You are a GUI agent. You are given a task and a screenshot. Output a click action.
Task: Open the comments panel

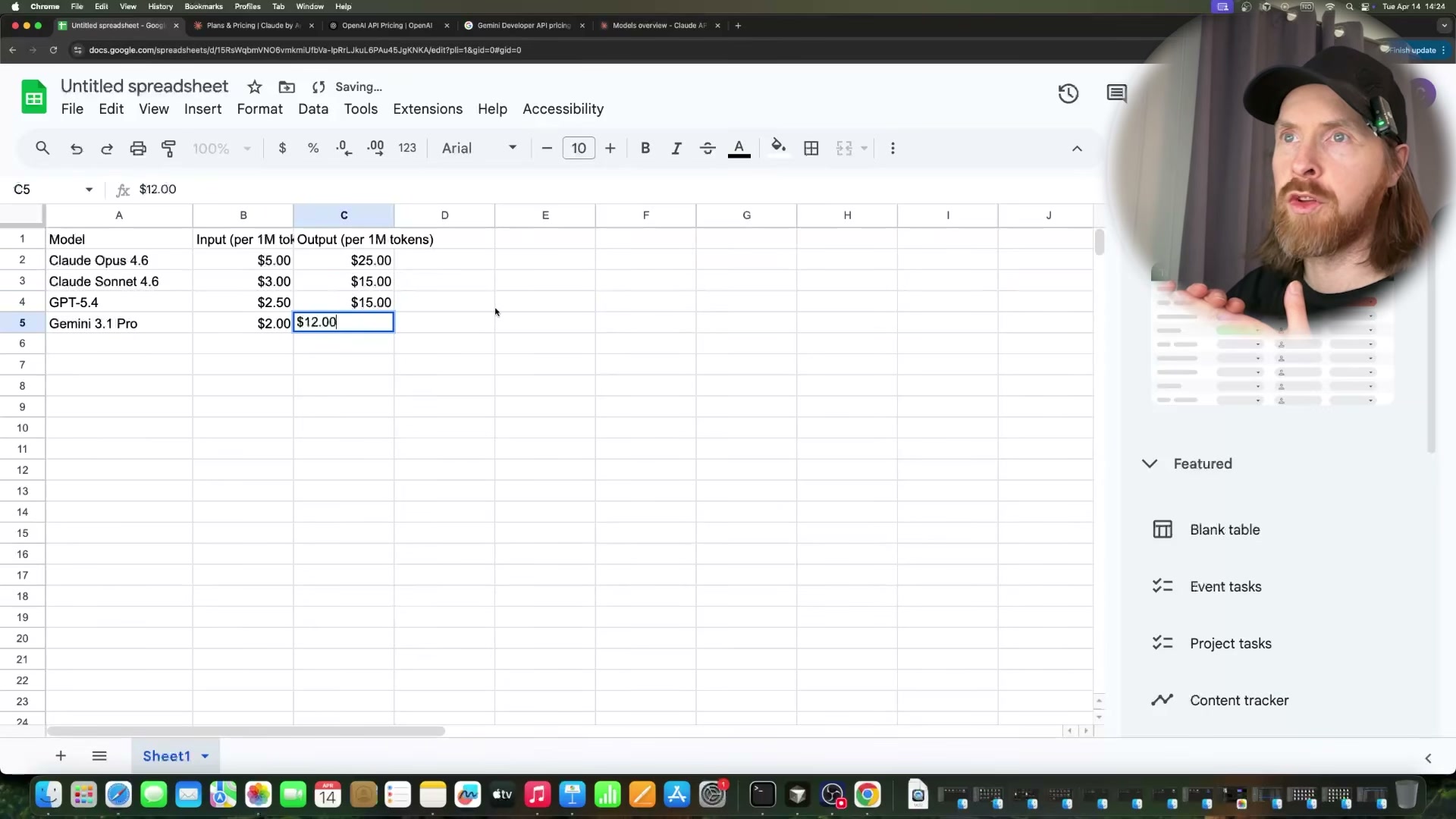click(x=1116, y=94)
